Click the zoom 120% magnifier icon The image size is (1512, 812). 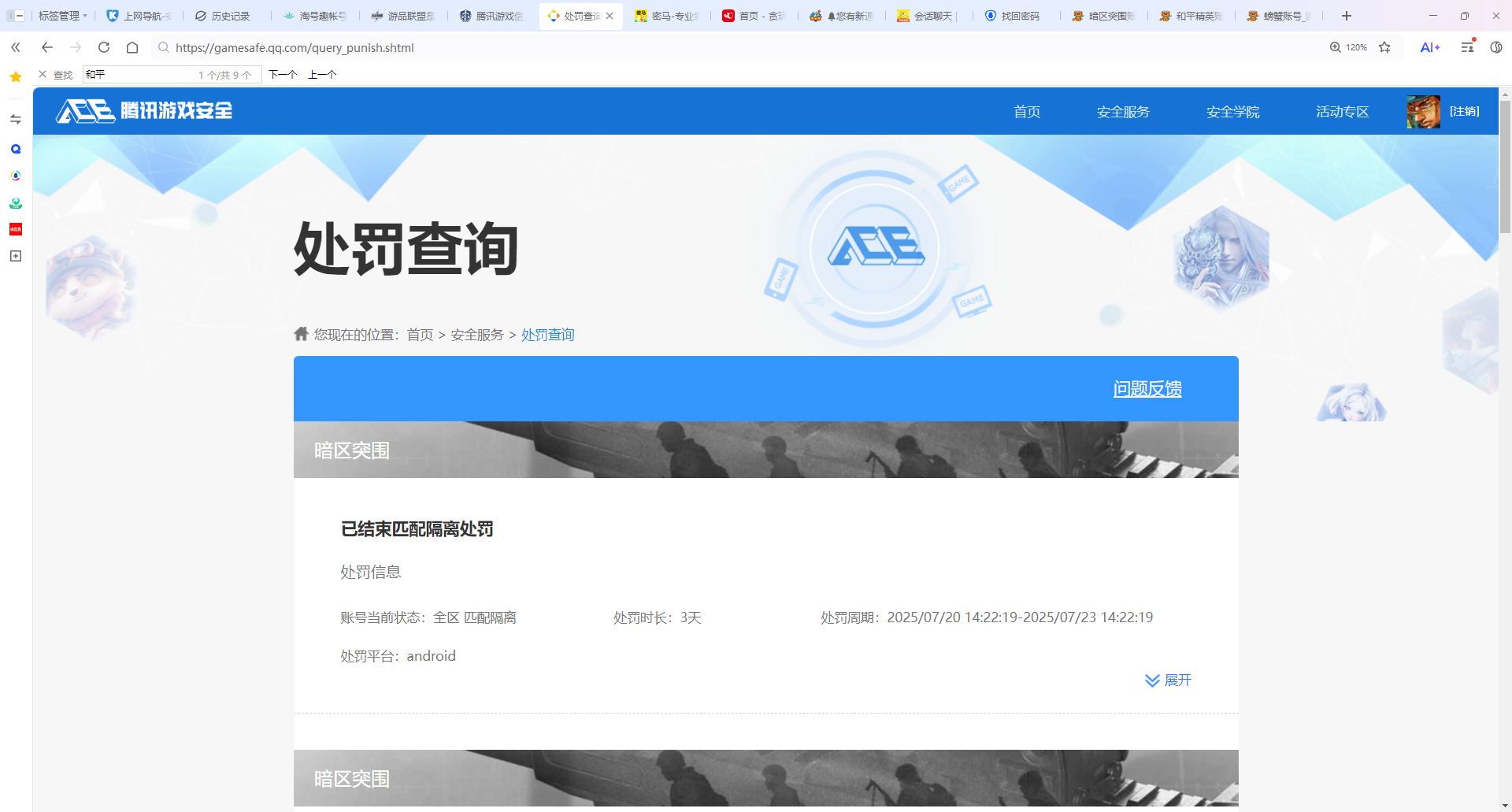tap(1336, 47)
